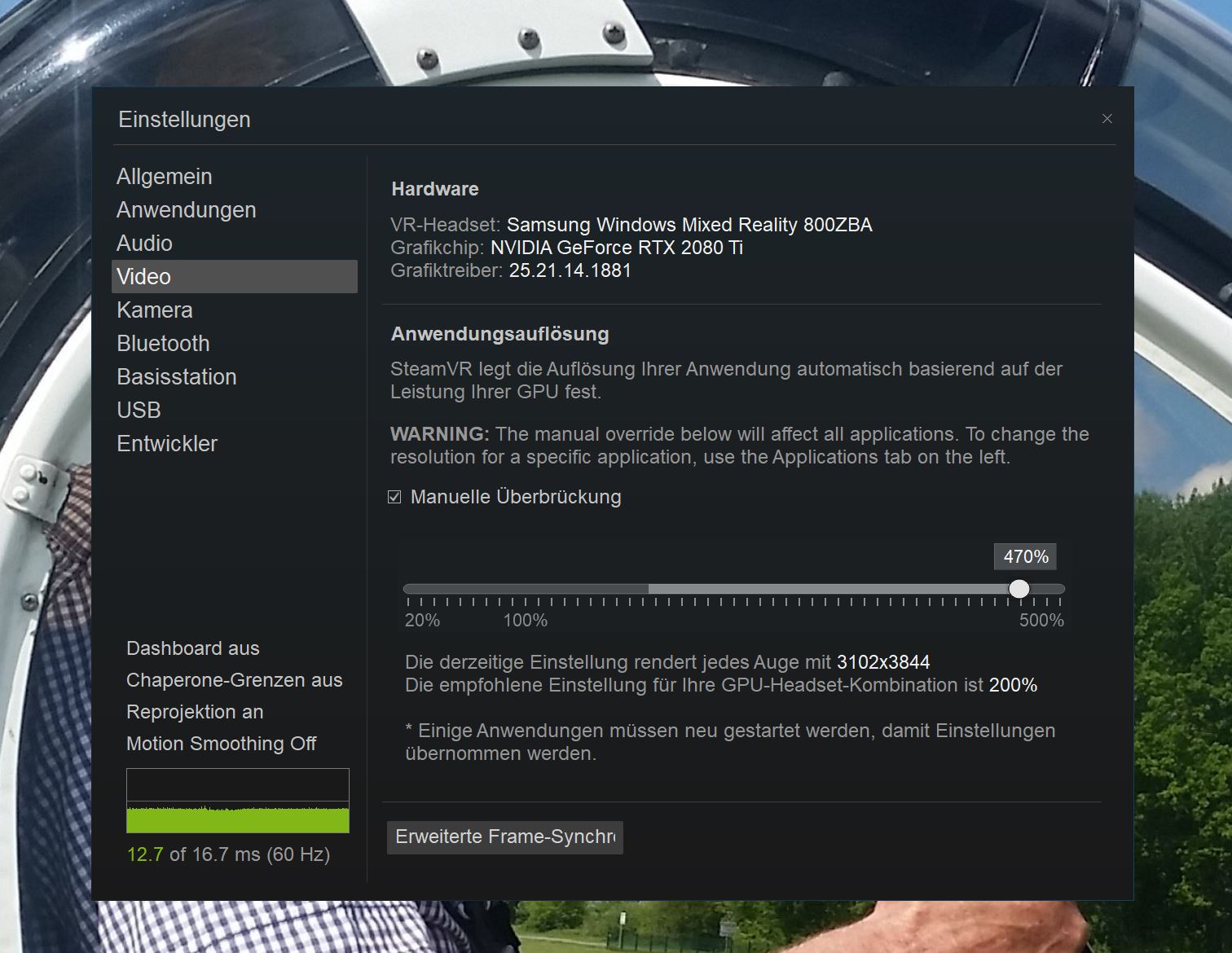This screenshot has height=953, width=1232.
Task: Click the green frame timing graph
Action: (238, 801)
